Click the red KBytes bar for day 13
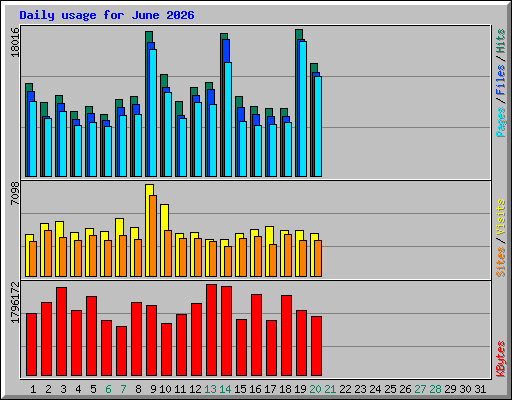 (x=211, y=330)
